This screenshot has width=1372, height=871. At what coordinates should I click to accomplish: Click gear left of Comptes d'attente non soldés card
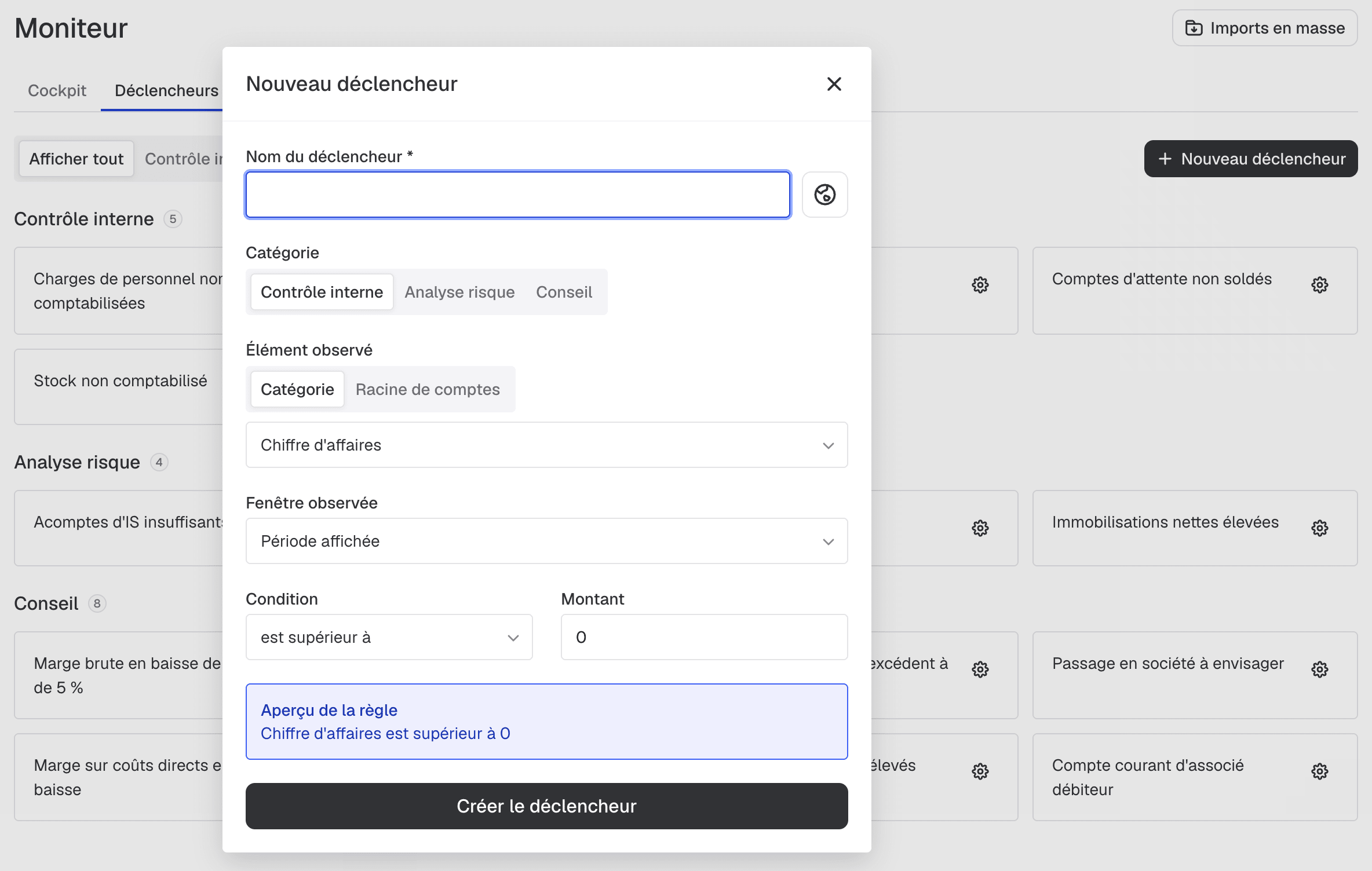980,284
